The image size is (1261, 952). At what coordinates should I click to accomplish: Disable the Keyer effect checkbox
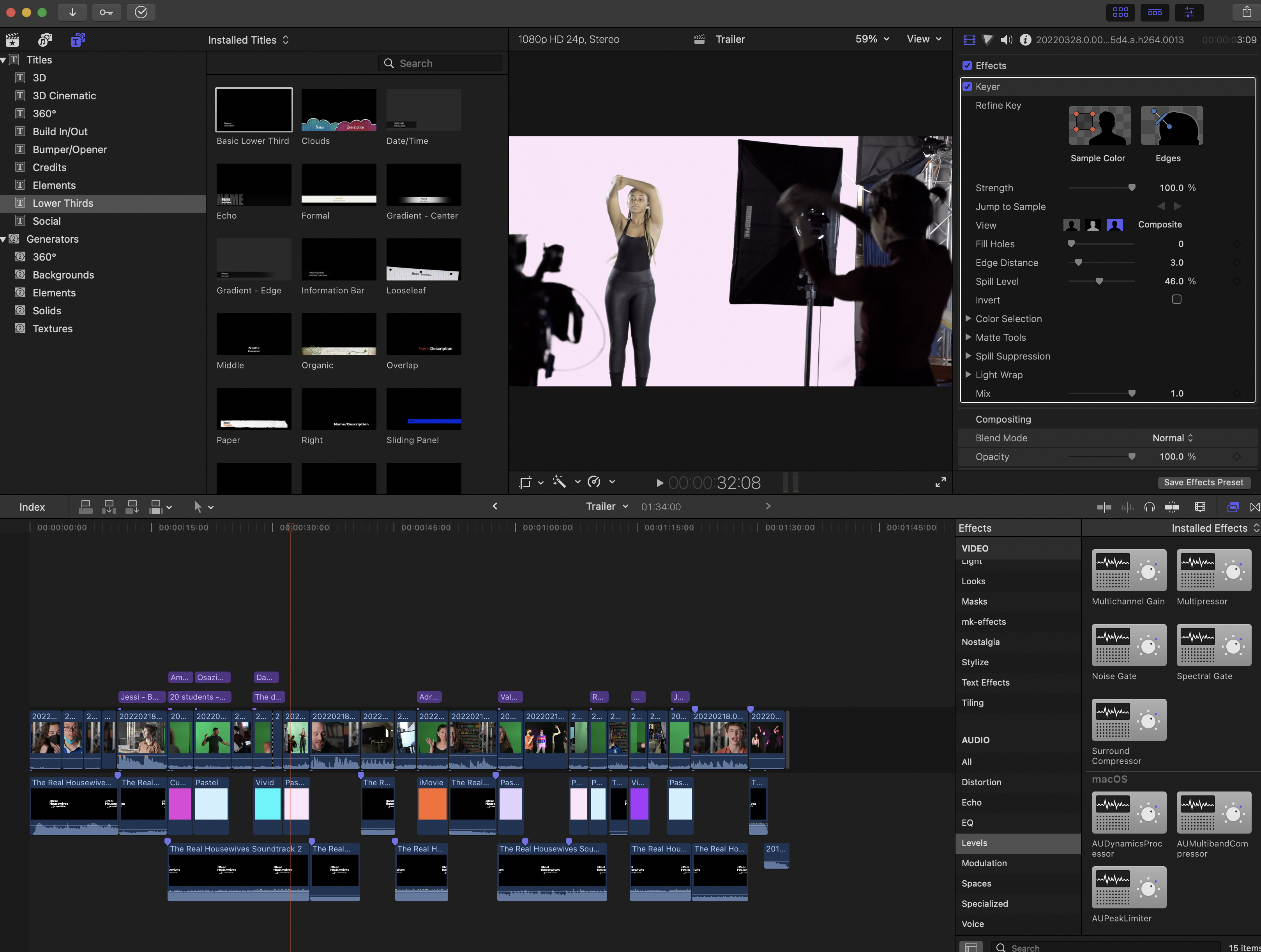[968, 86]
